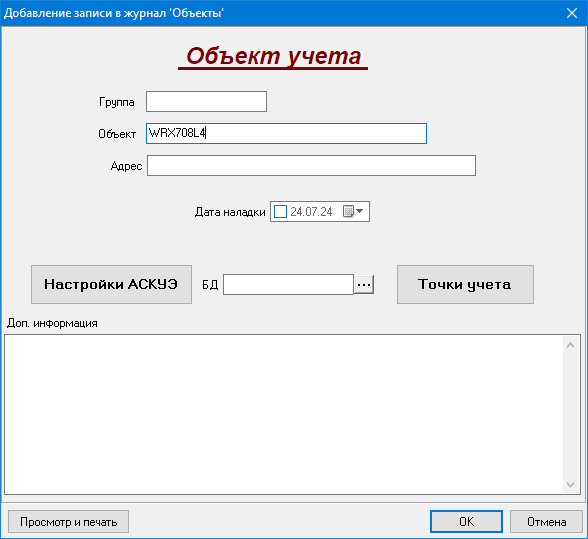Viewport: 588px width, 539px height.
Task: Click the 'Объект учета' heading
Action: click(273, 56)
